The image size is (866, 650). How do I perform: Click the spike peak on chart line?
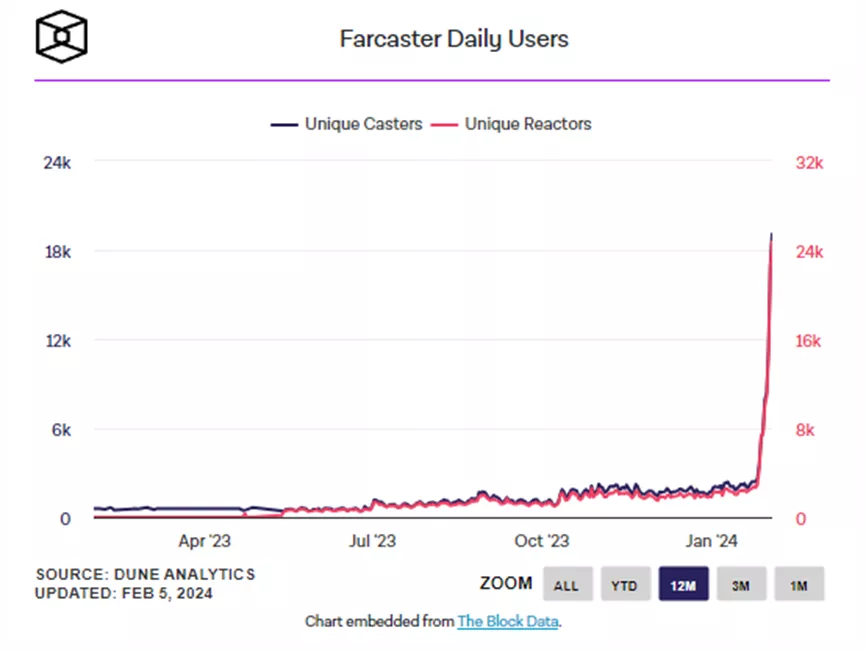click(x=770, y=236)
